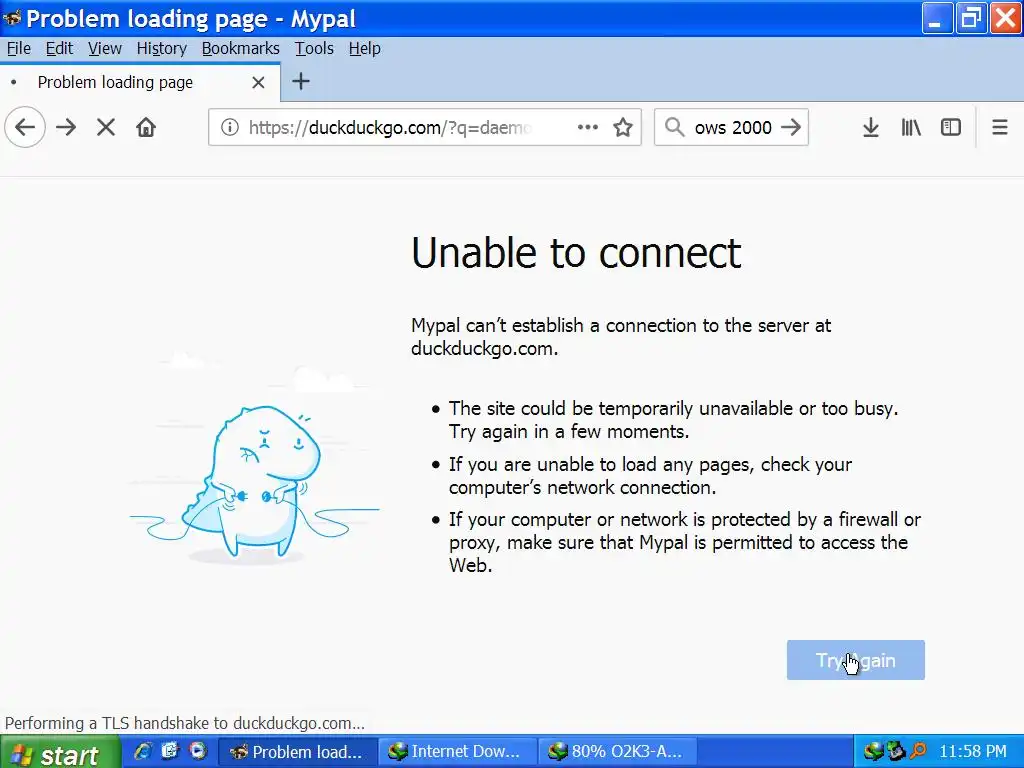Click the TLS handshake status text
This screenshot has width=1024, height=768.
(185, 723)
